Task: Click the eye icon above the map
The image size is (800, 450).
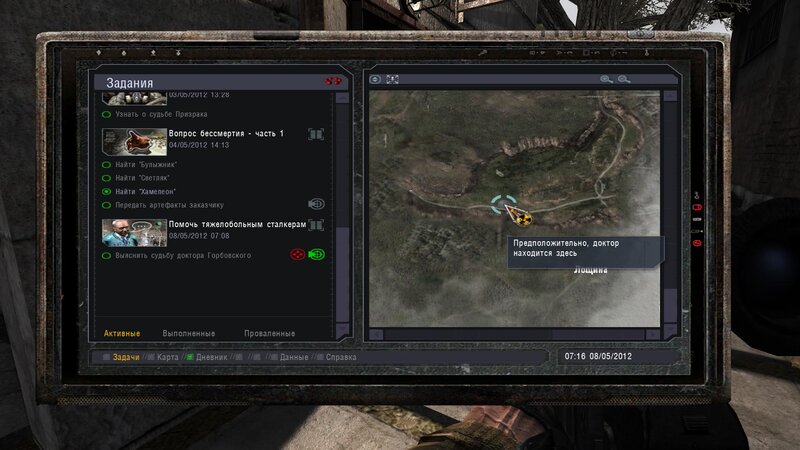Action: click(x=376, y=79)
